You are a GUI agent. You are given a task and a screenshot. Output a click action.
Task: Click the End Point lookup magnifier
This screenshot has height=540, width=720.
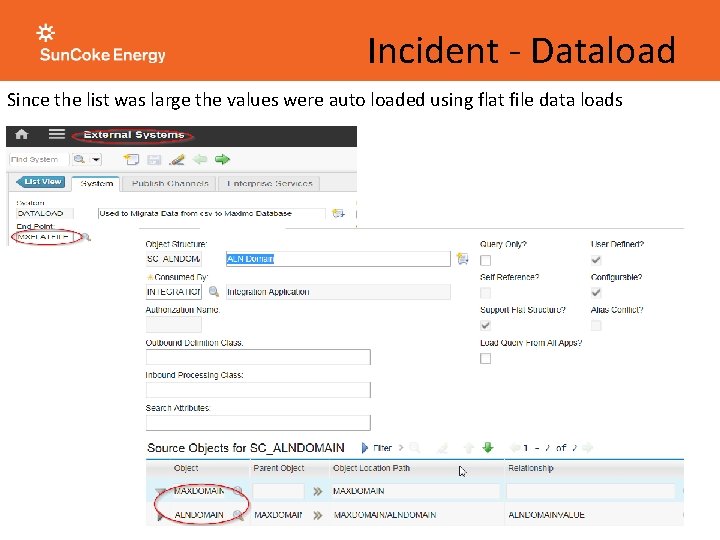click(x=86, y=237)
